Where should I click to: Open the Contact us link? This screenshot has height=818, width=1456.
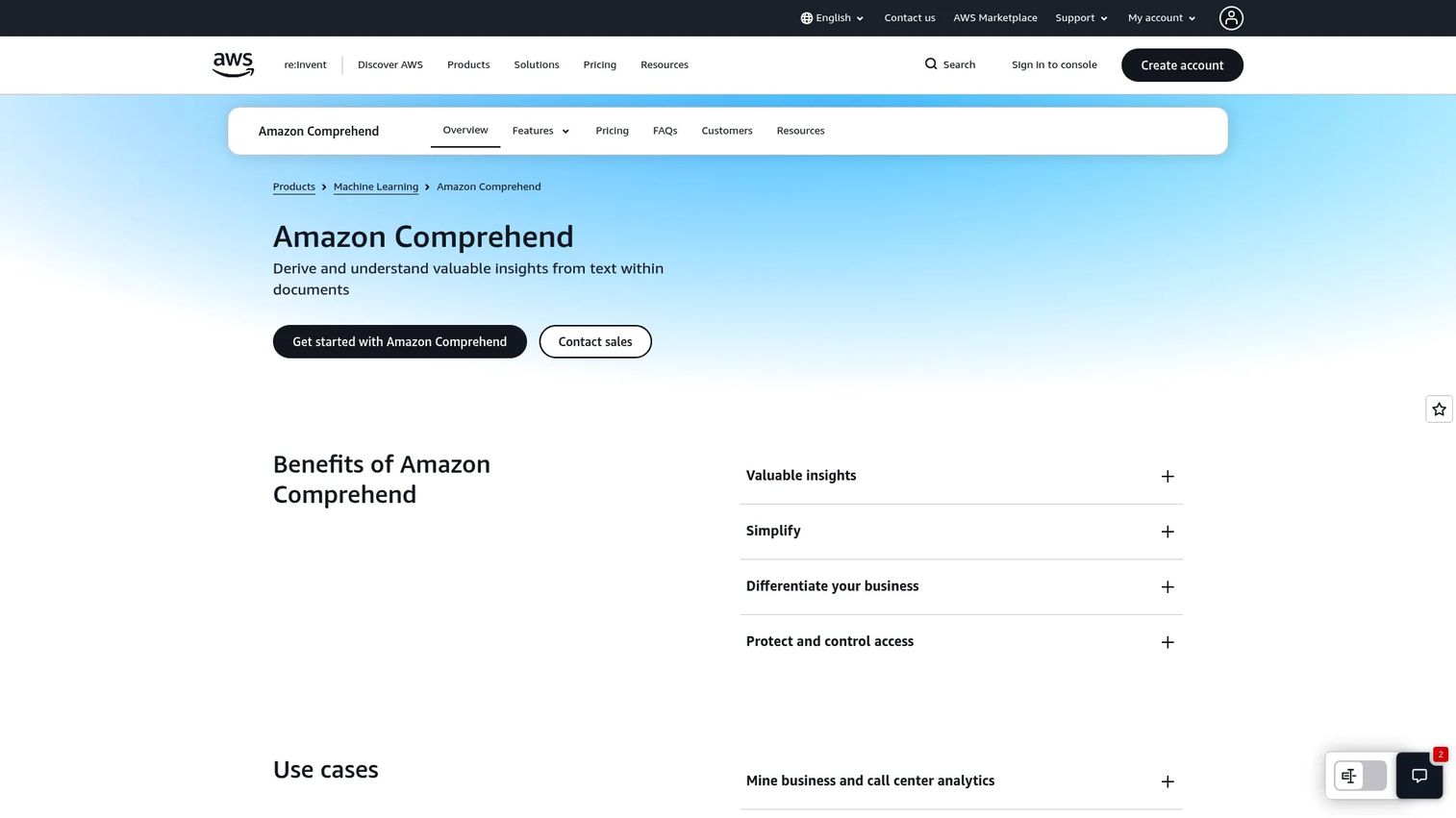pyautogui.click(x=910, y=18)
